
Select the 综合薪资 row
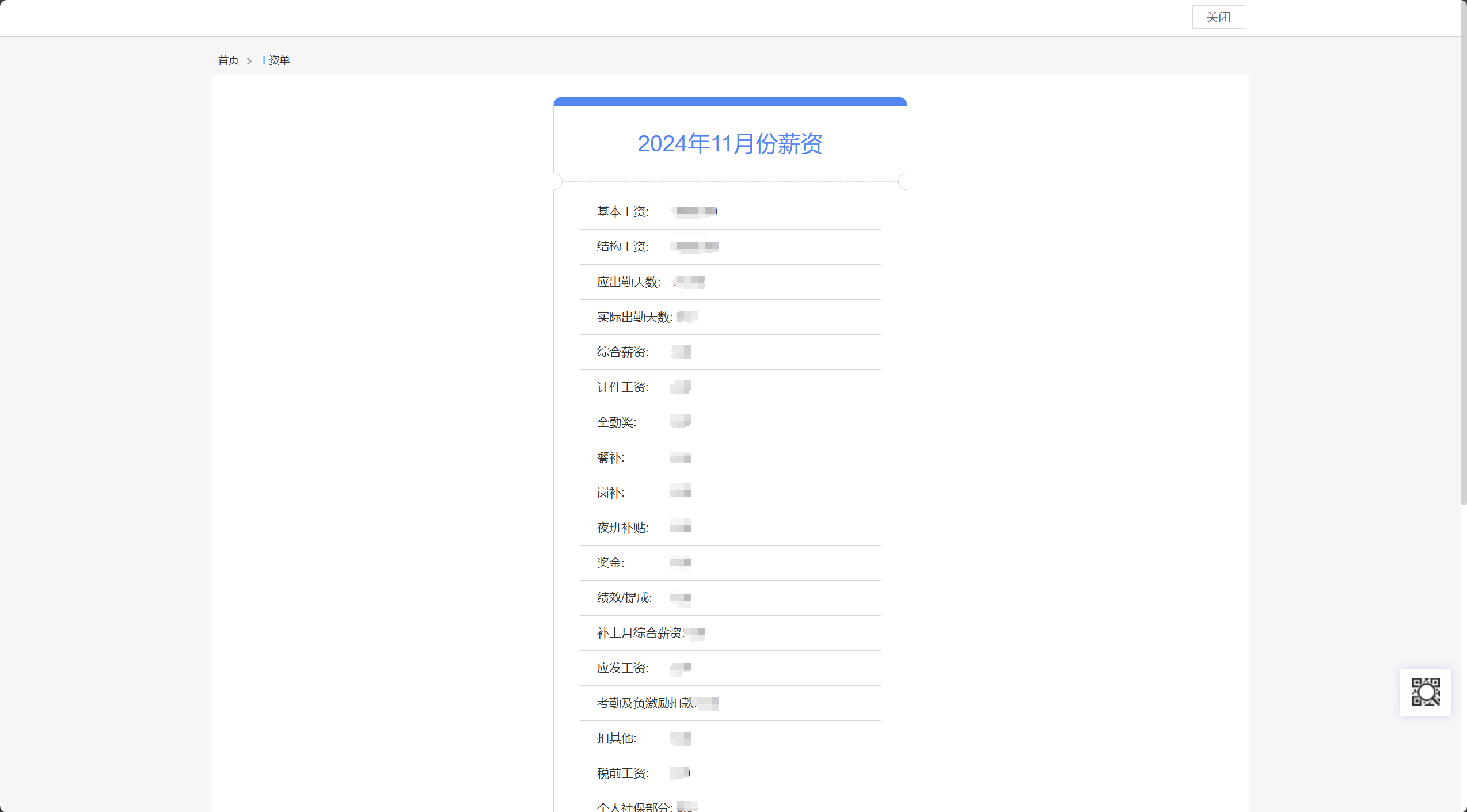[729, 352]
